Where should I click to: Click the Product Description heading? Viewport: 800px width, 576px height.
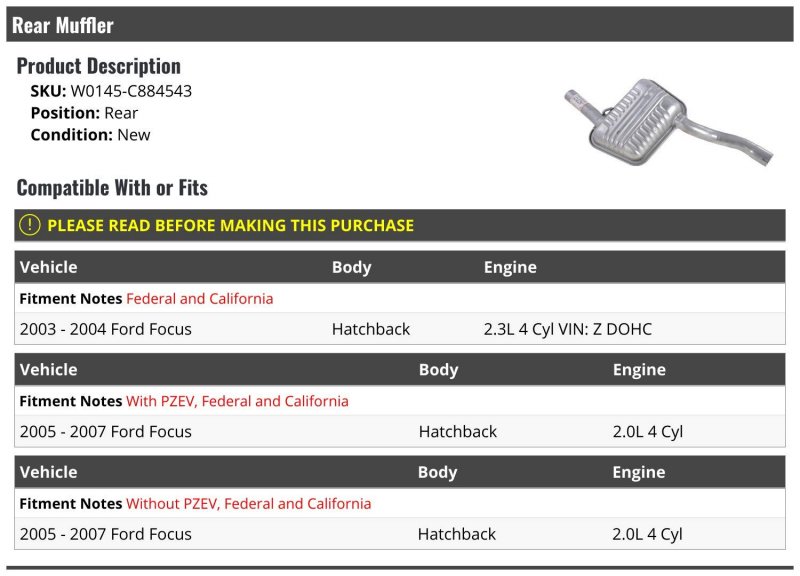pyautogui.click(x=98, y=66)
